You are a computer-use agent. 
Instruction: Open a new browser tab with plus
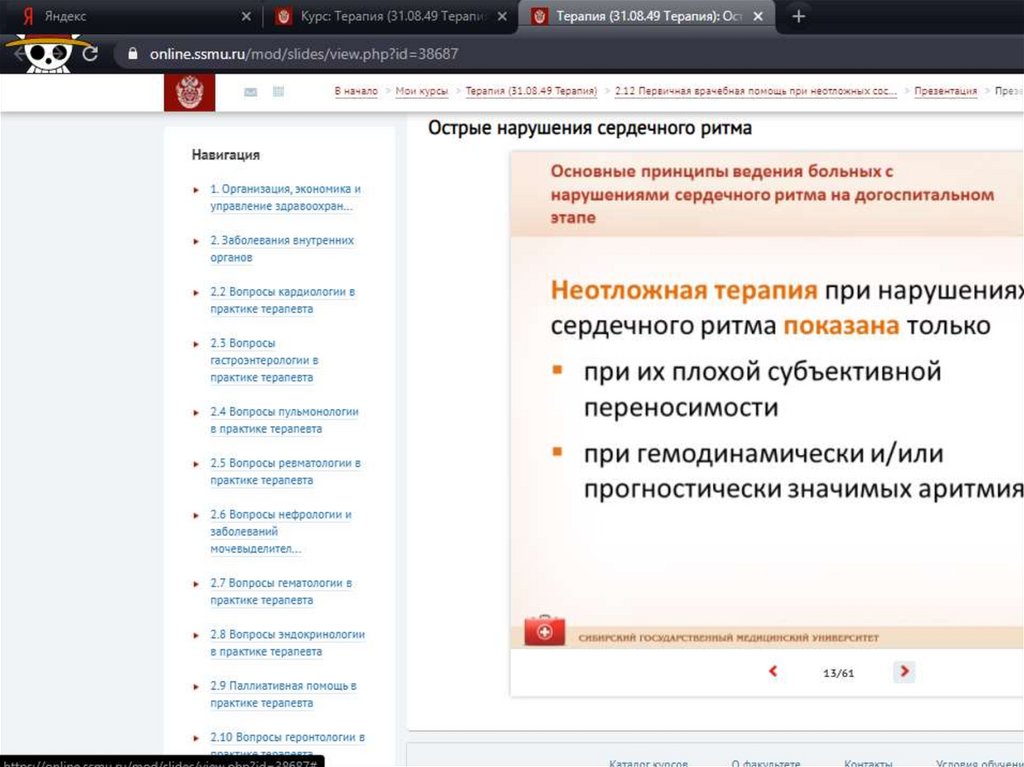(798, 16)
